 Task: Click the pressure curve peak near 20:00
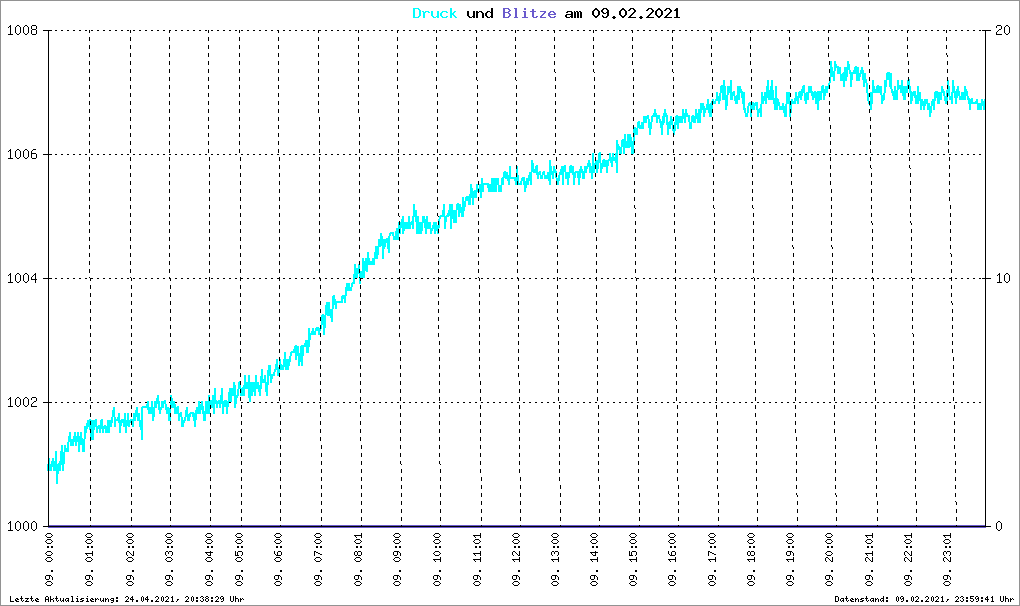[x=832, y=64]
